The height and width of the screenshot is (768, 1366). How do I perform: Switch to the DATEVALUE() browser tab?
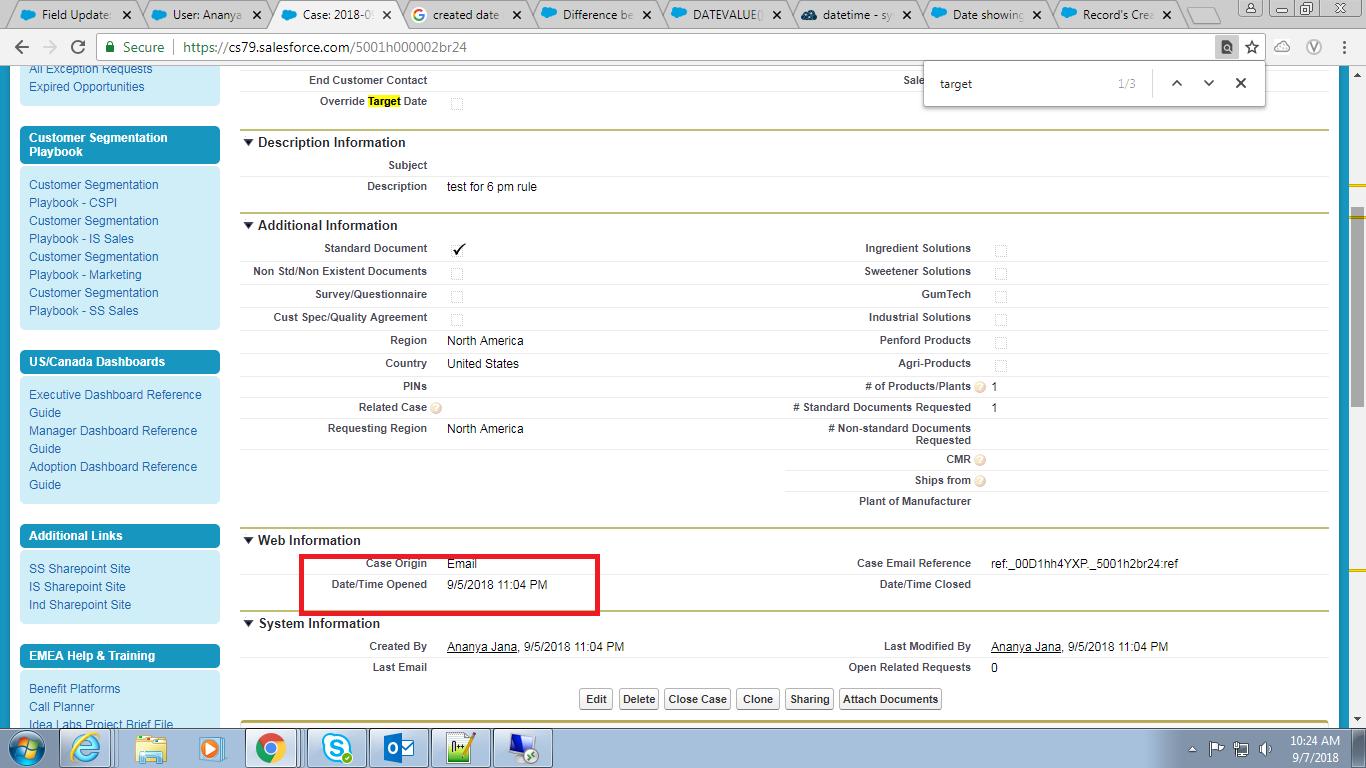click(x=727, y=15)
